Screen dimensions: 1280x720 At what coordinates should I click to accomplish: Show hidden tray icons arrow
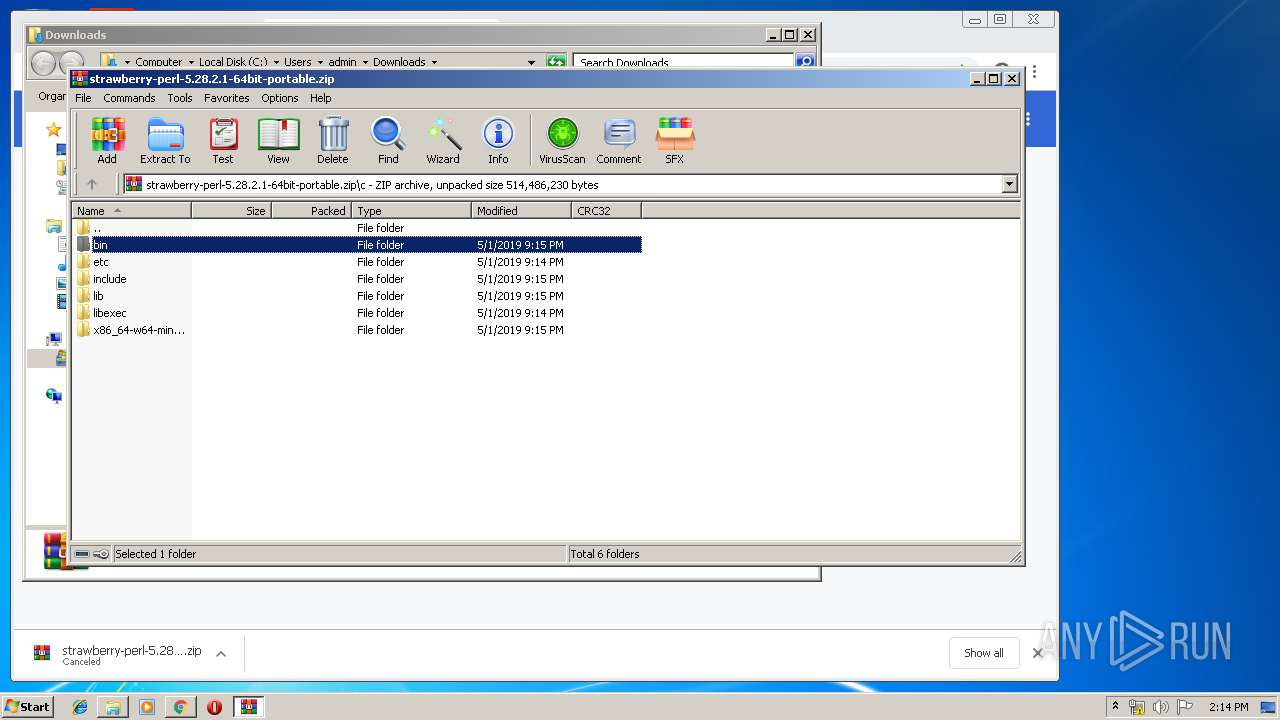[1115, 706]
